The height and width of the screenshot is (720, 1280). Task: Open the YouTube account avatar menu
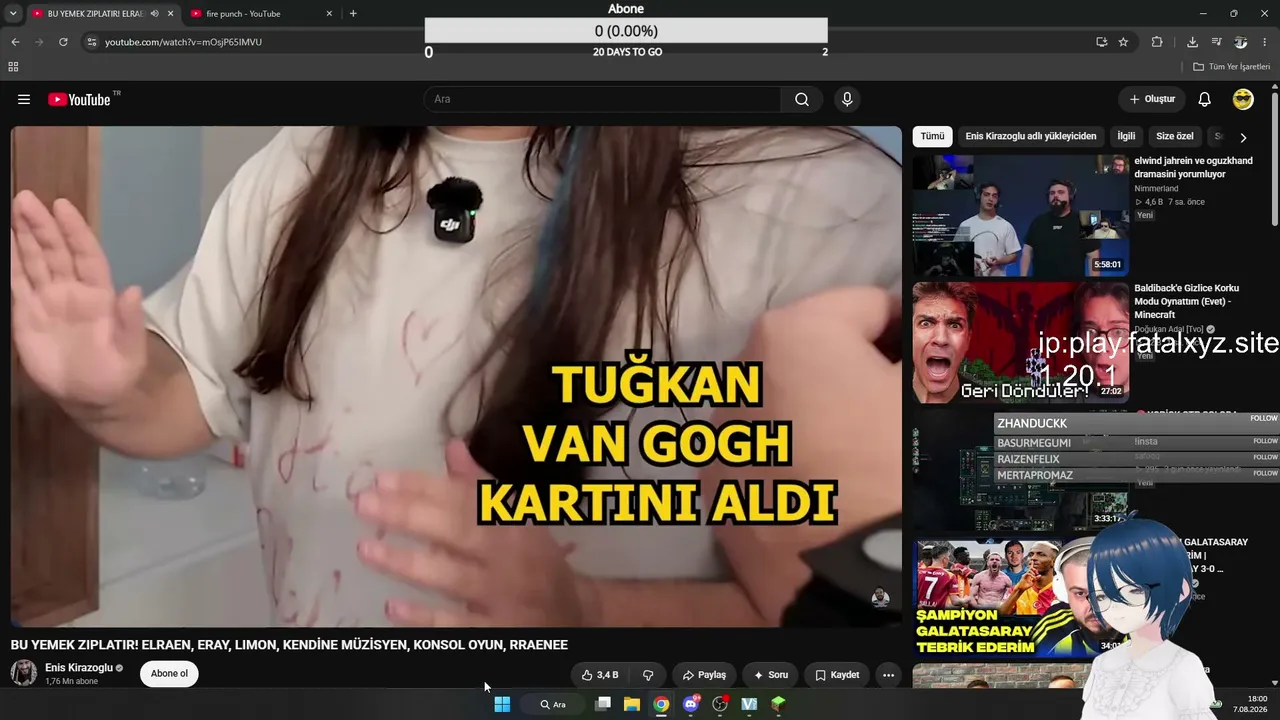(x=1243, y=99)
